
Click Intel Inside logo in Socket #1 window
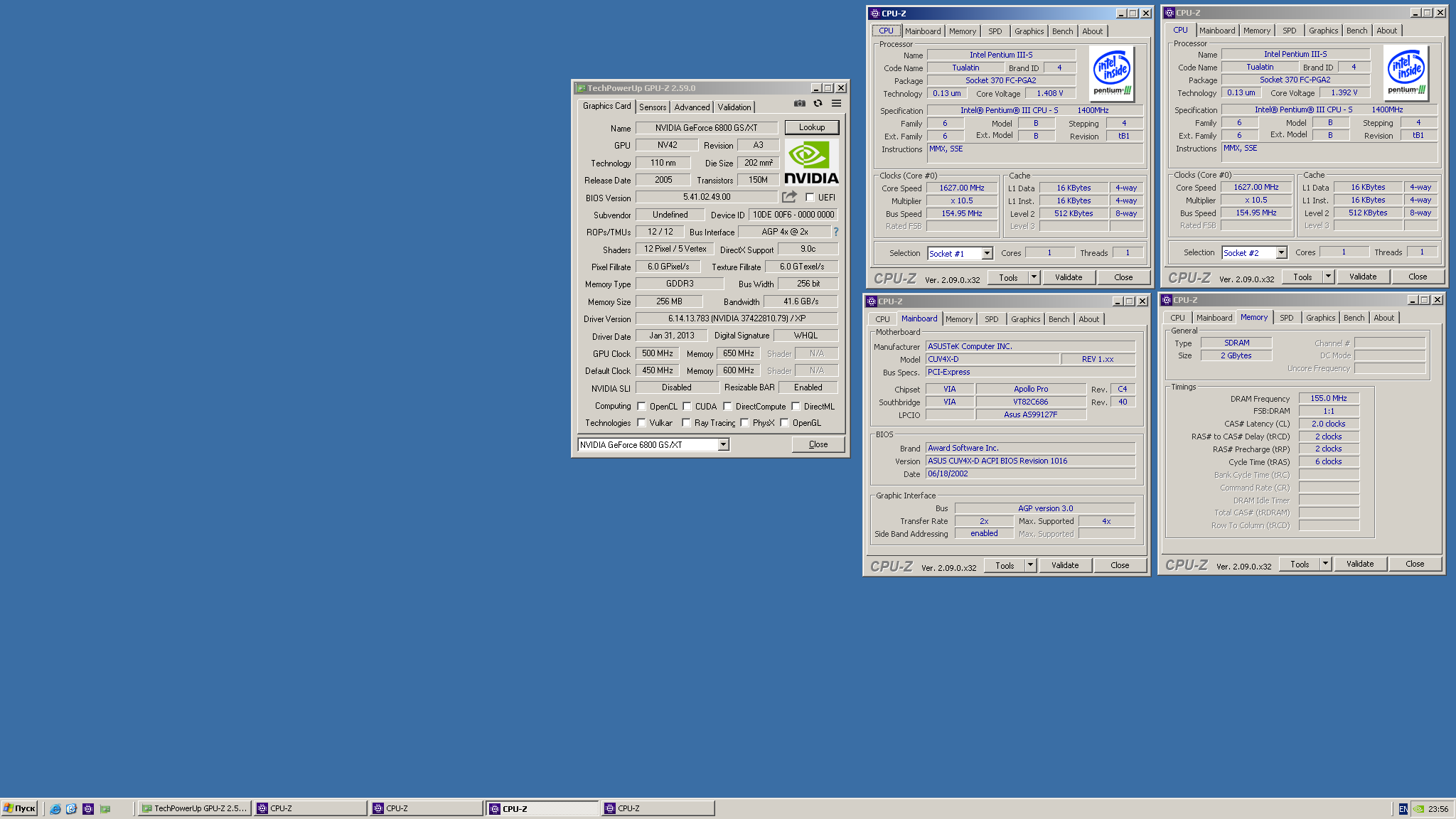(x=1112, y=74)
